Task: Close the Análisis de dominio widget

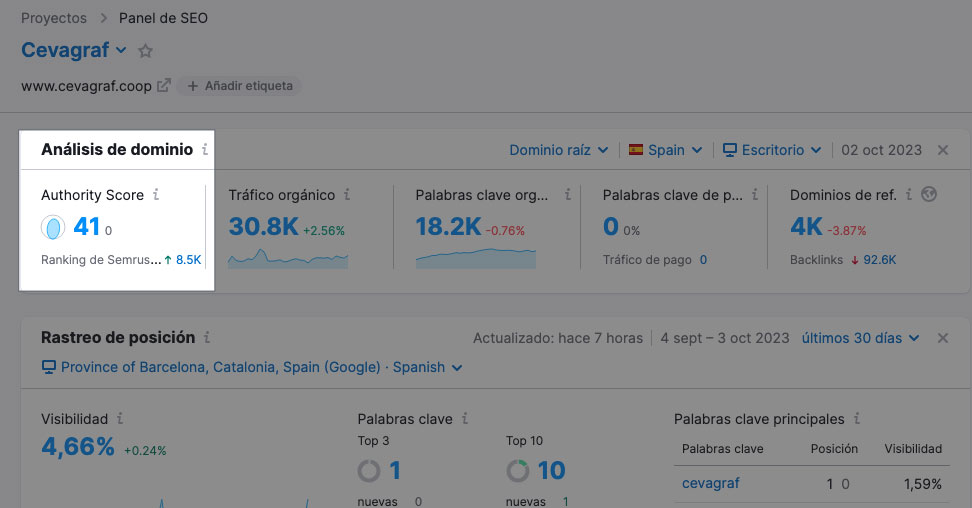Action: click(942, 150)
